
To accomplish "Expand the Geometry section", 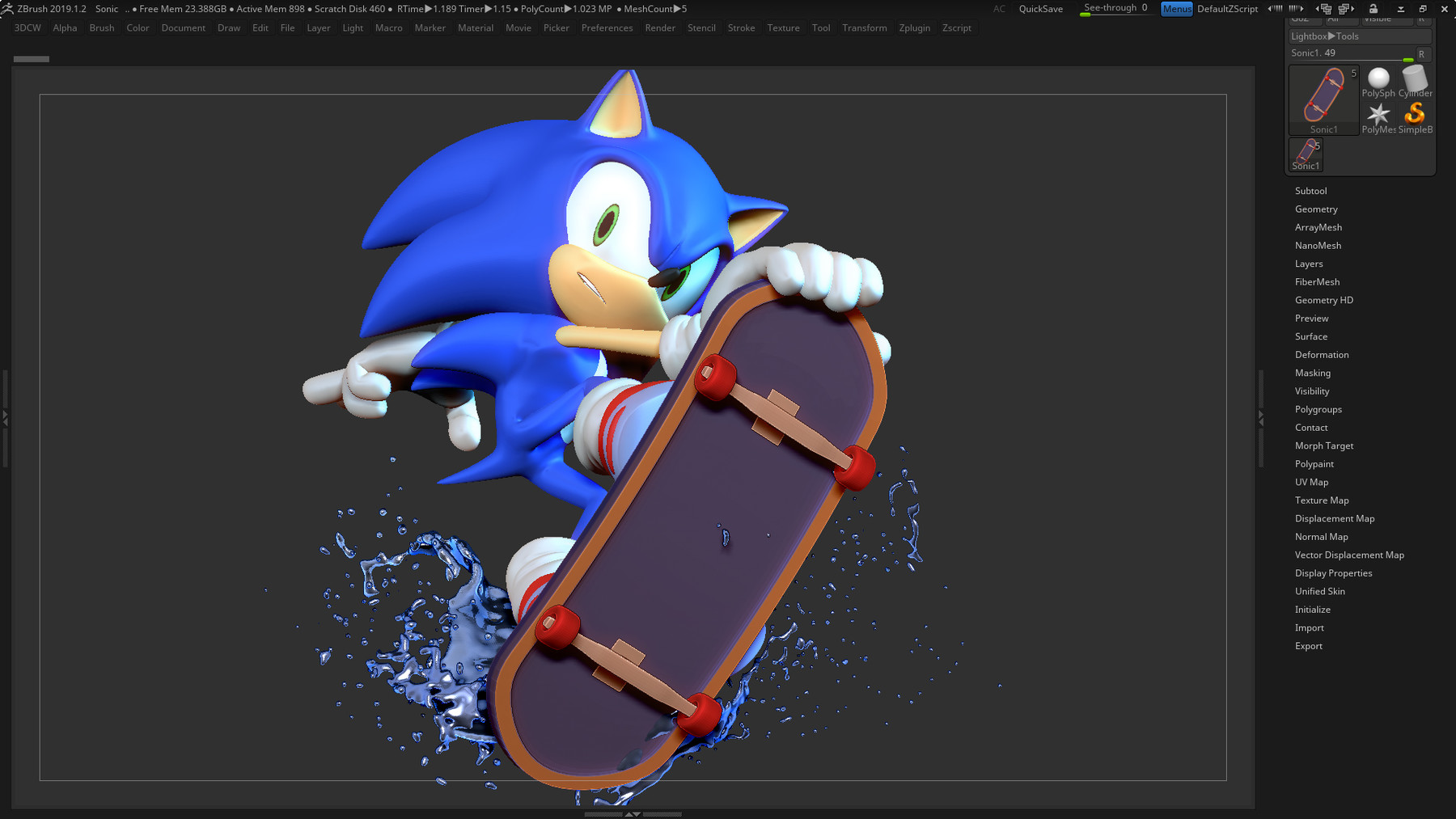I will (1316, 209).
